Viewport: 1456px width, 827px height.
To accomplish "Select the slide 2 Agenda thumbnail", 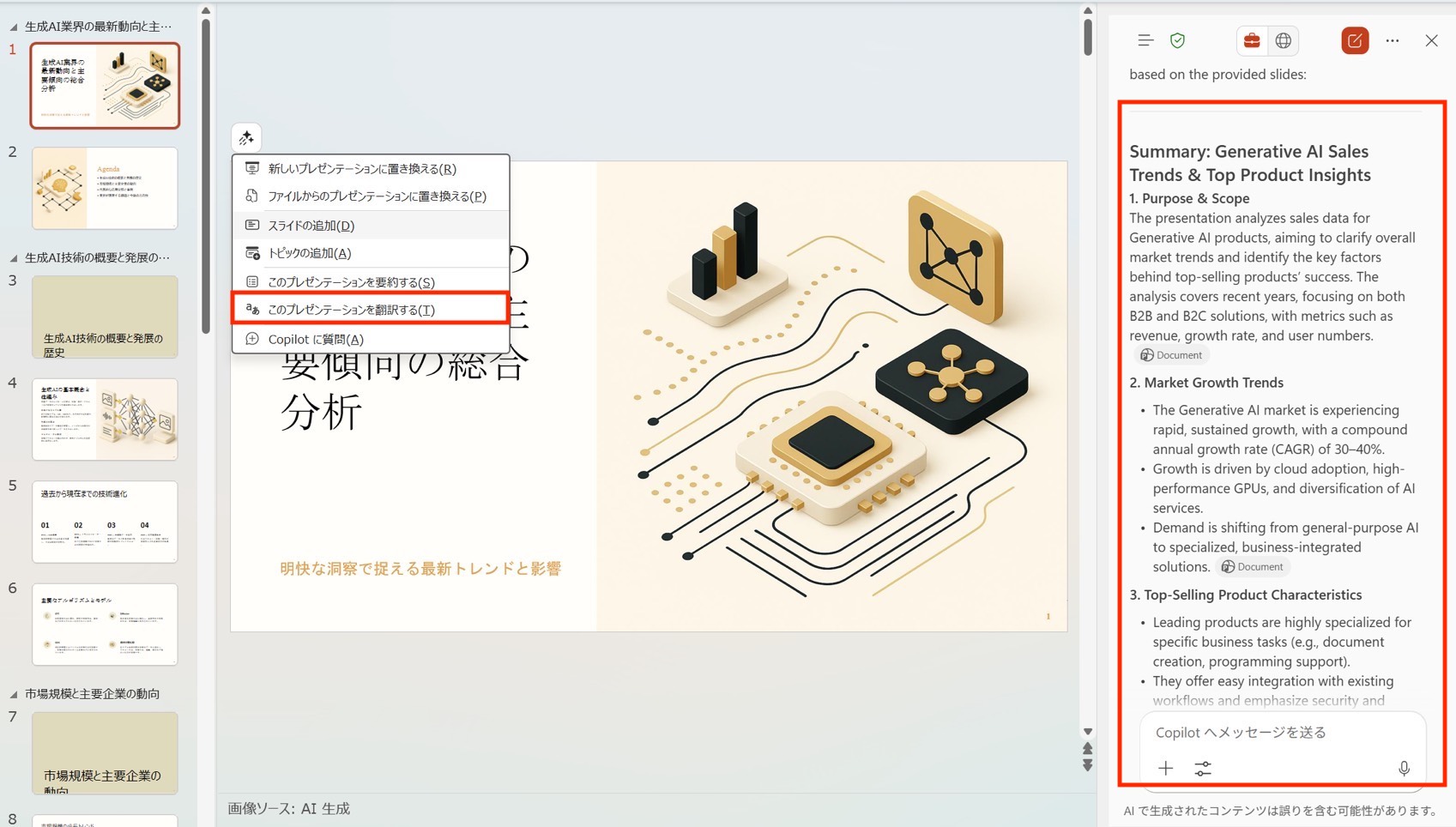I will pyautogui.click(x=105, y=188).
